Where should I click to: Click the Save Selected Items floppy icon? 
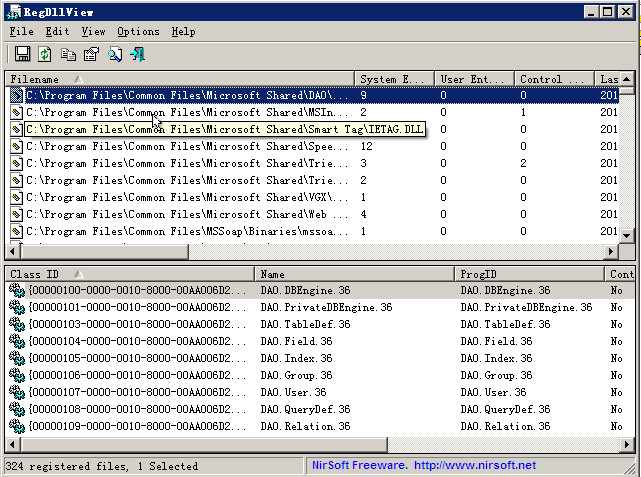pyautogui.click(x=22, y=54)
